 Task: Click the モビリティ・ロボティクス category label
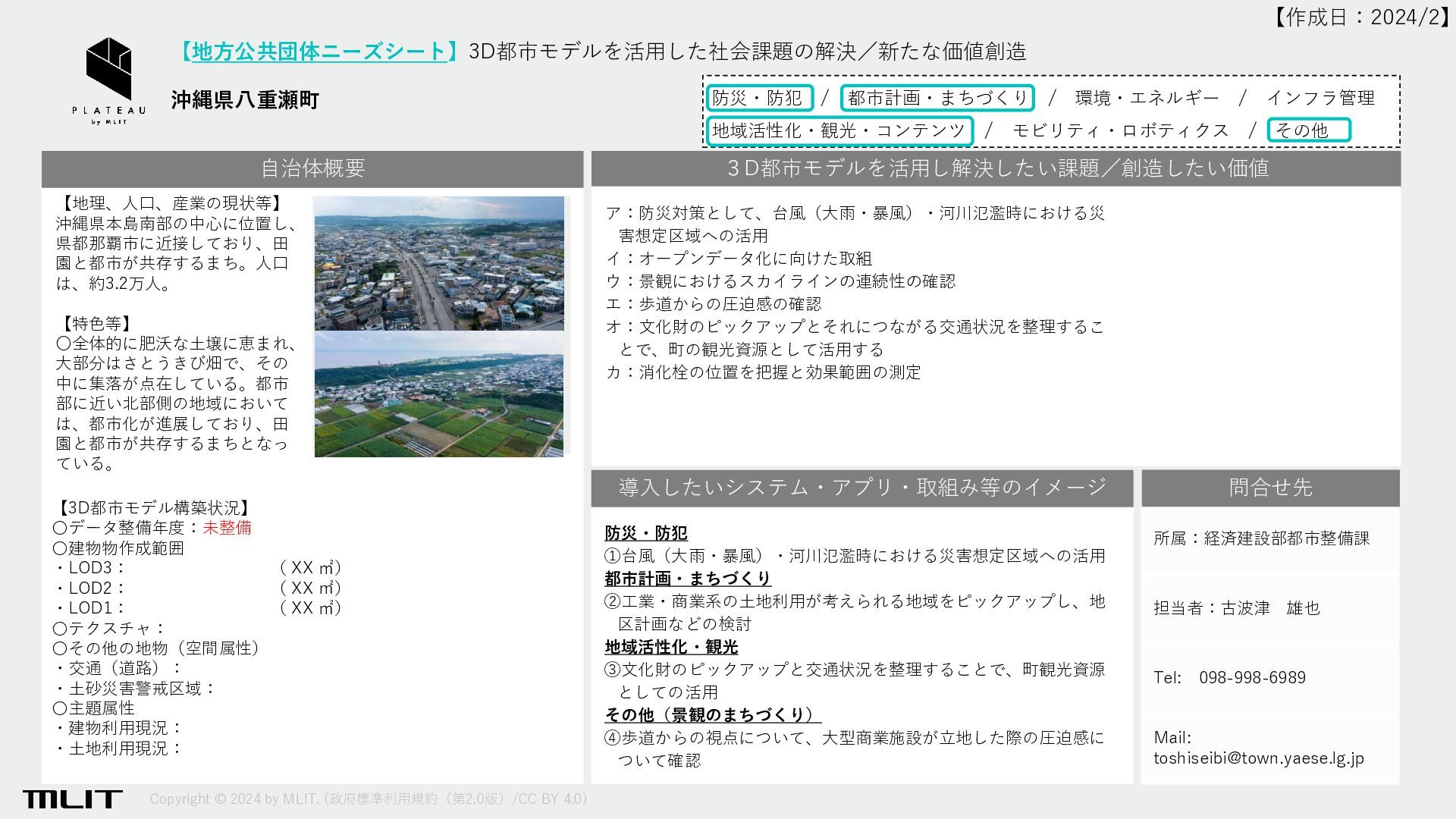point(1120,130)
